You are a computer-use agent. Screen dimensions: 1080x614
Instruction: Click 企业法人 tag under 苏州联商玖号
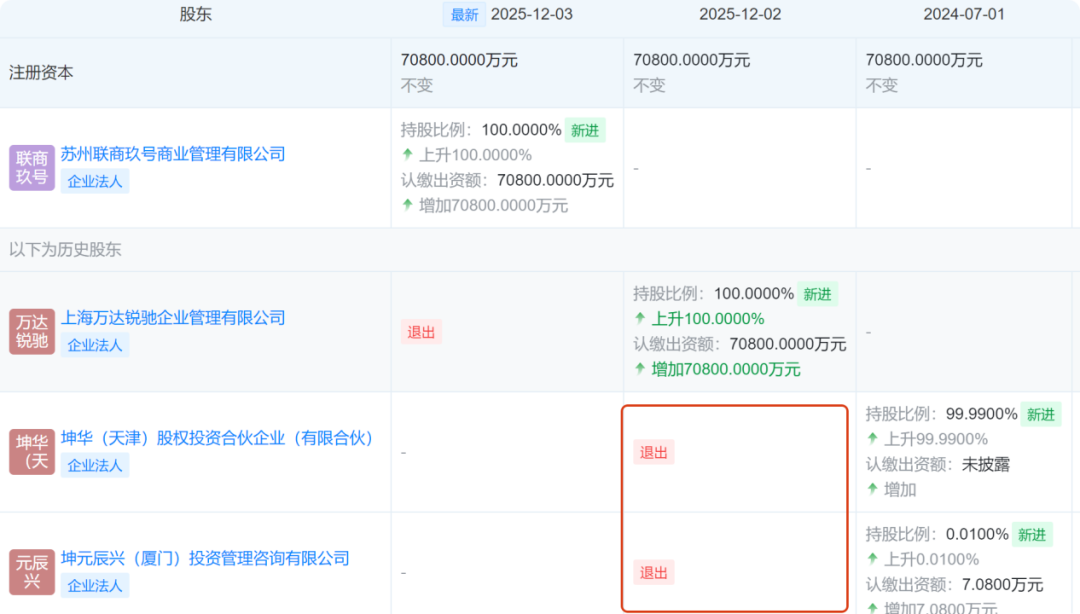point(95,181)
